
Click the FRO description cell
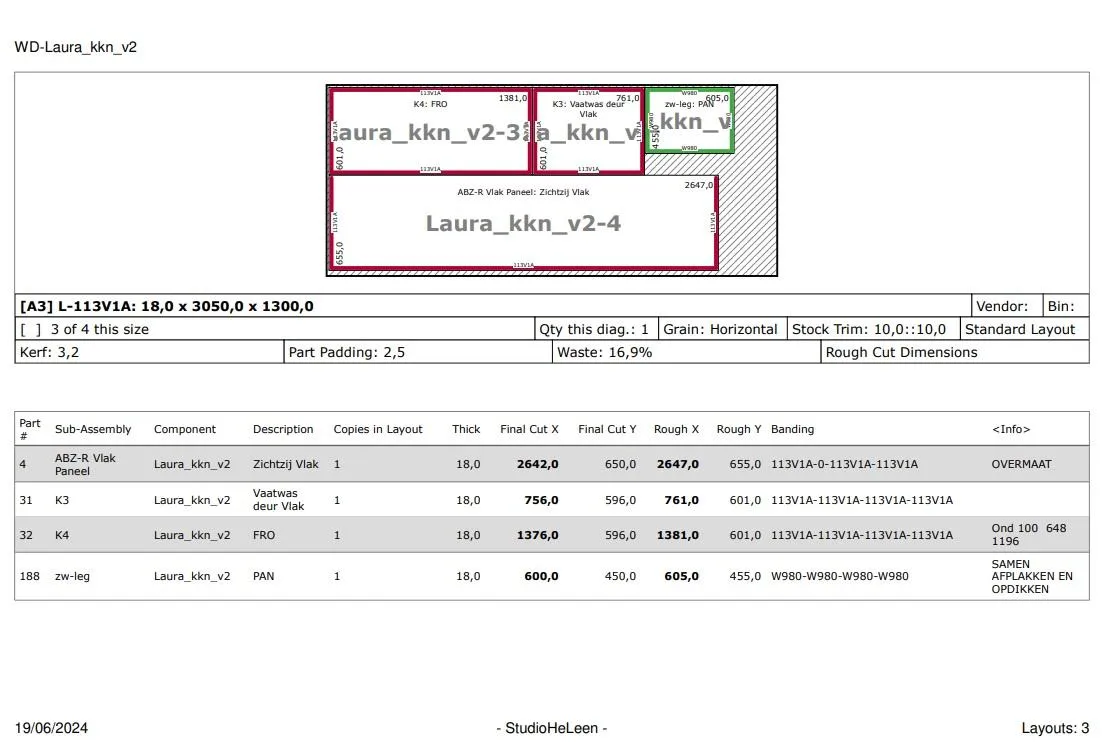point(264,536)
